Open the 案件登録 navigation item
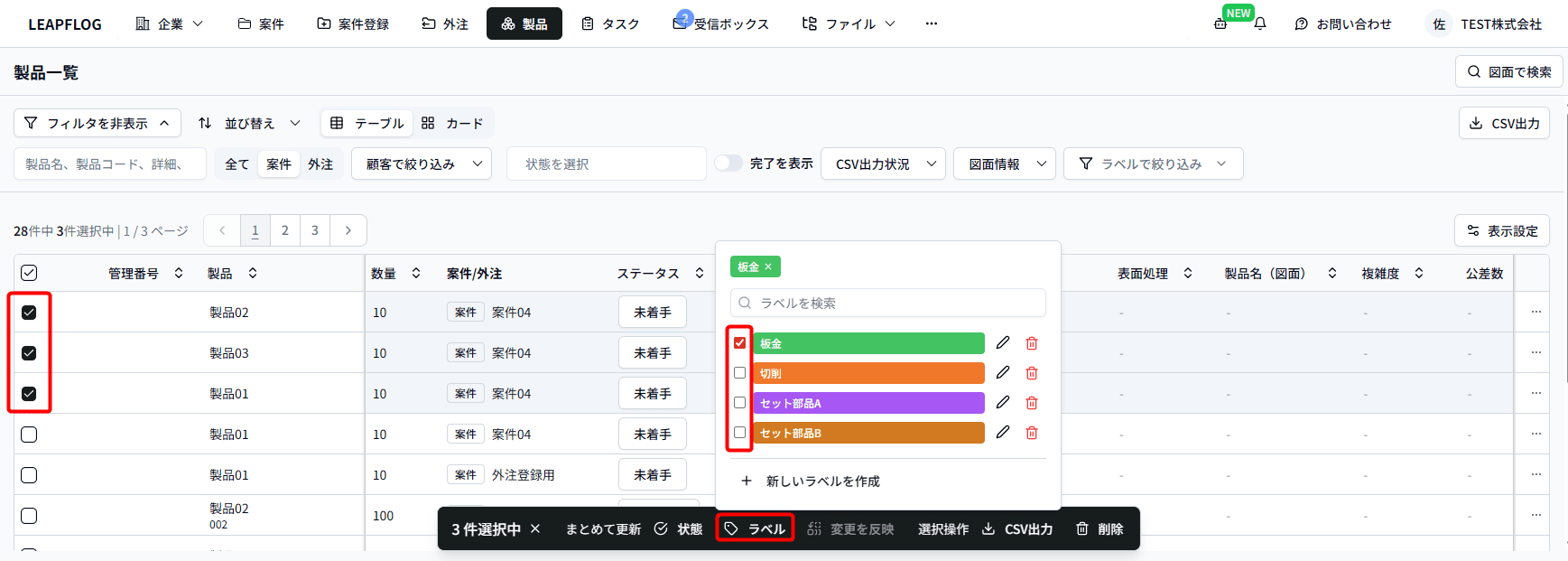 tap(353, 23)
